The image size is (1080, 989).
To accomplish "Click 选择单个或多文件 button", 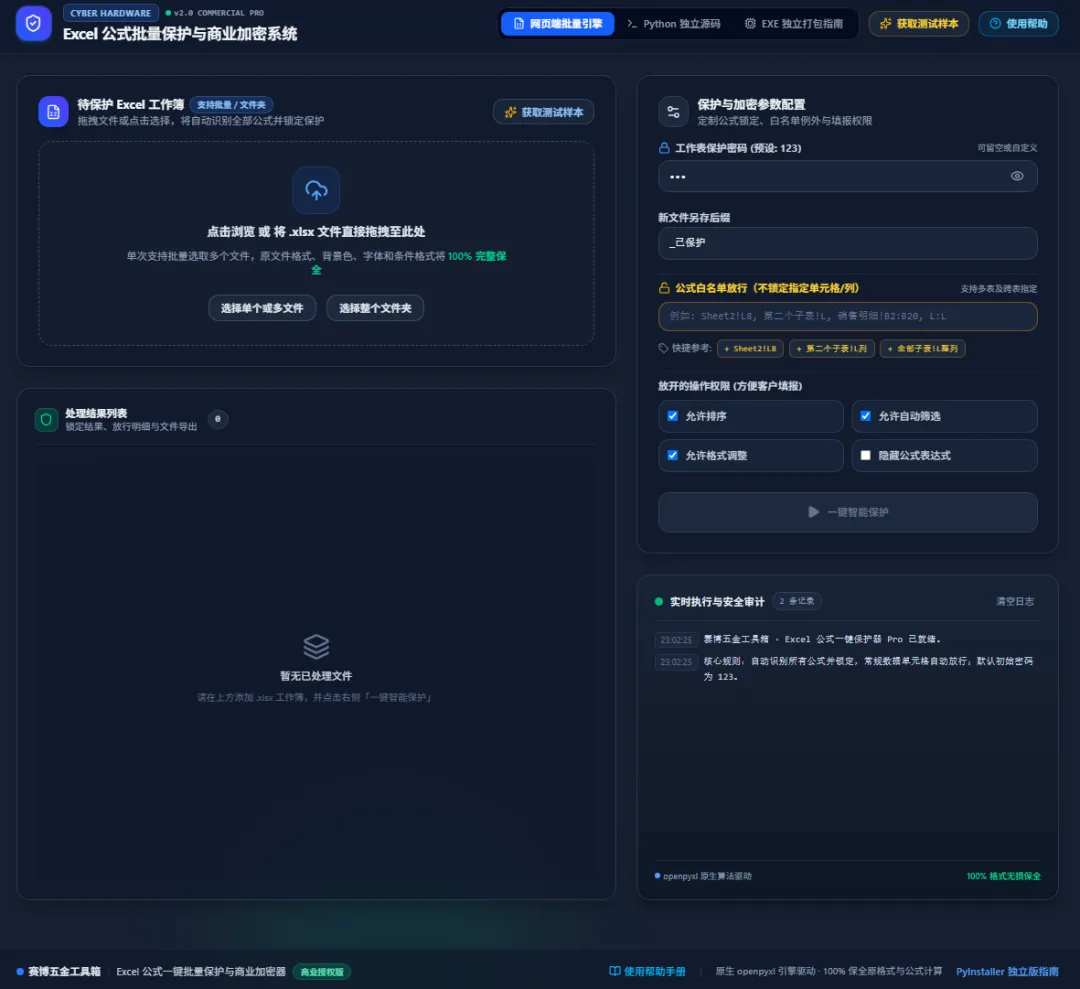I will click(262, 308).
